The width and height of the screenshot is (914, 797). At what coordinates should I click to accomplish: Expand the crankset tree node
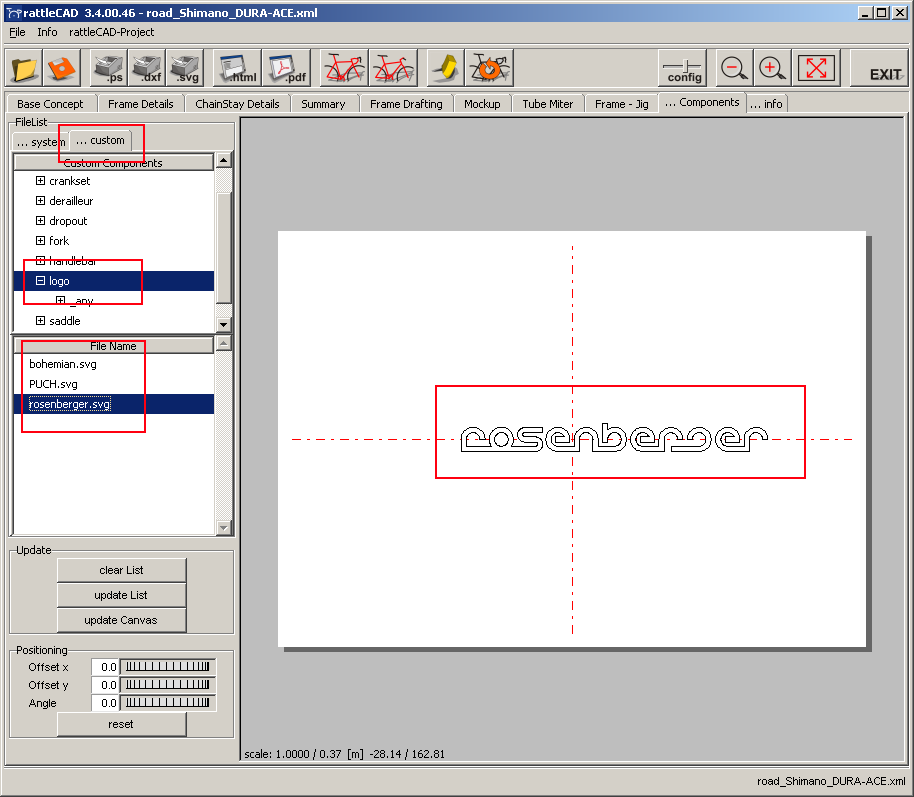pyautogui.click(x=40, y=181)
